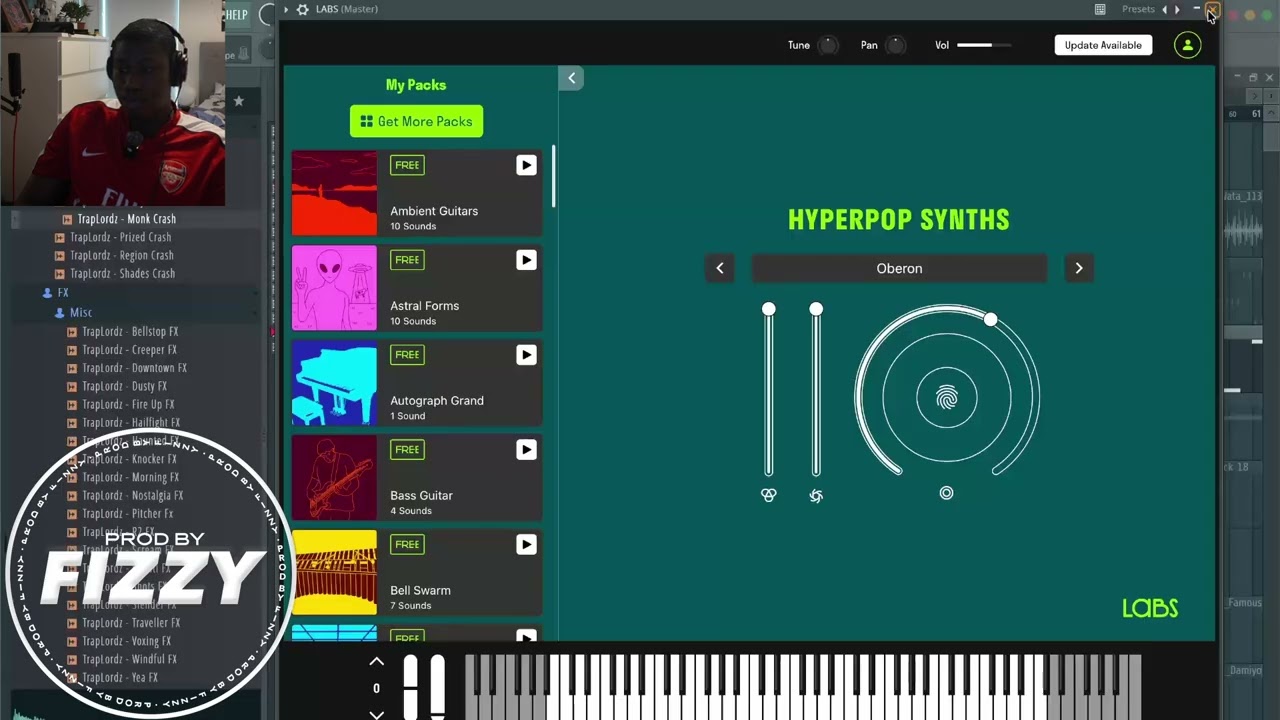Viewport: 1280px width, 720px height.
Task: Select TrapLordz - Prized Crash sample
Action: coord(121,237)
